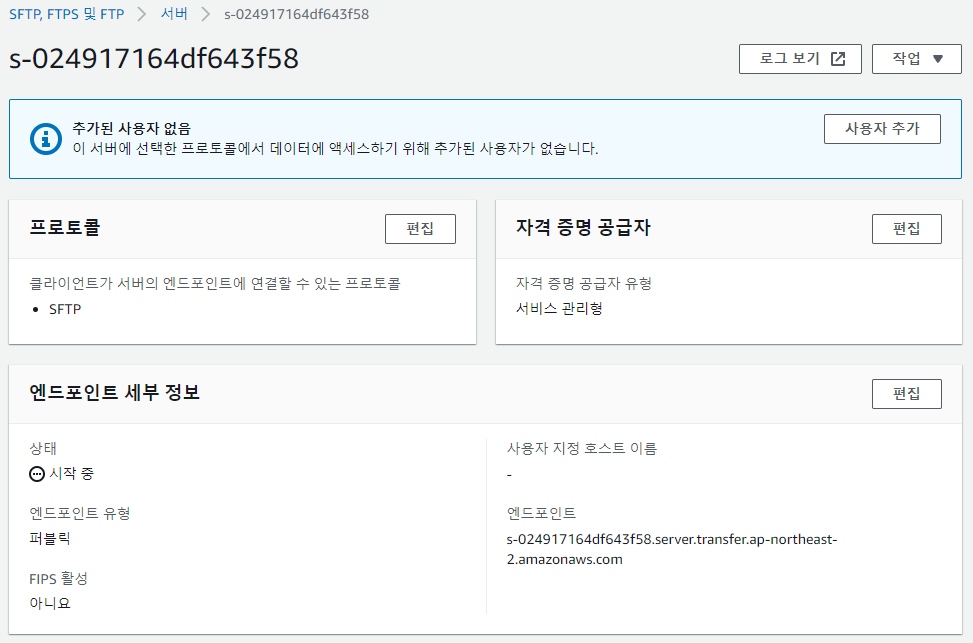Viewport: 973px width, 643px height.
Task: Add a user with 사용자 추가 button
Action: click(x=882, y=129)
